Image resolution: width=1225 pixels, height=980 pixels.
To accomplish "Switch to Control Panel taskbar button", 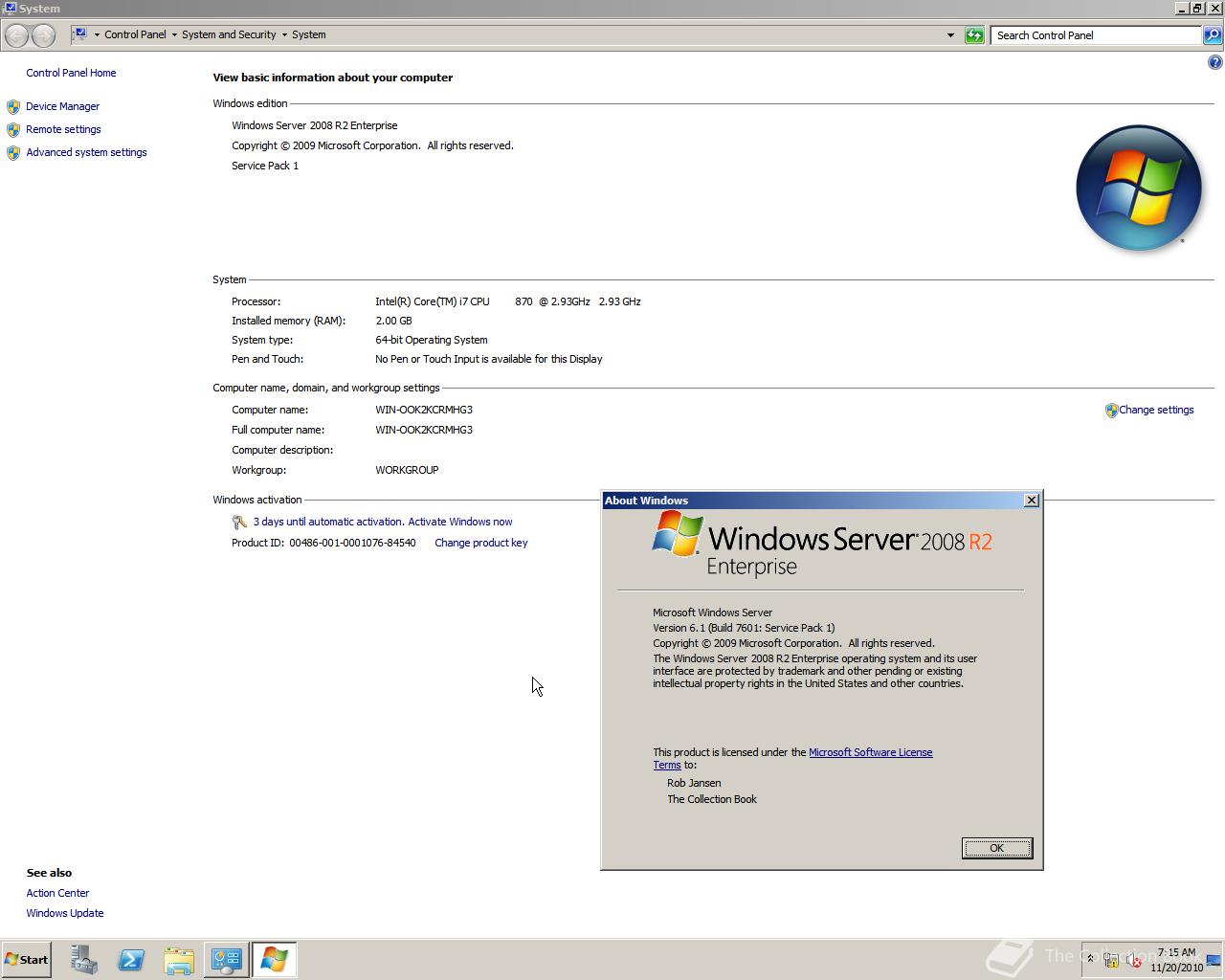I will click(227, 960).
